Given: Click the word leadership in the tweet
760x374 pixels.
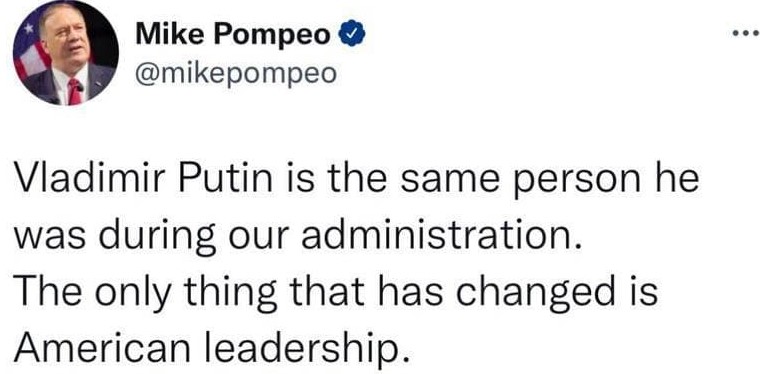Looking at the screenshot, I should coord(298,346).
